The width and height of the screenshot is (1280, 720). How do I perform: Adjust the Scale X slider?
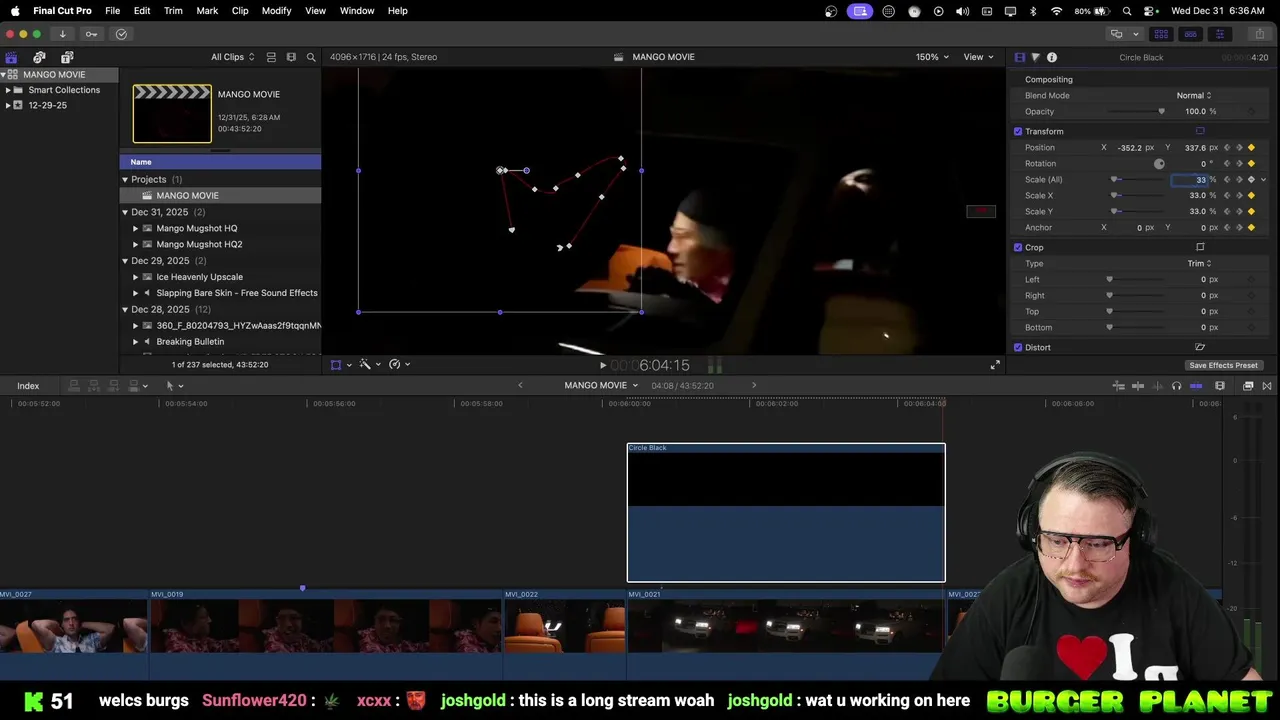(1135, 195)
